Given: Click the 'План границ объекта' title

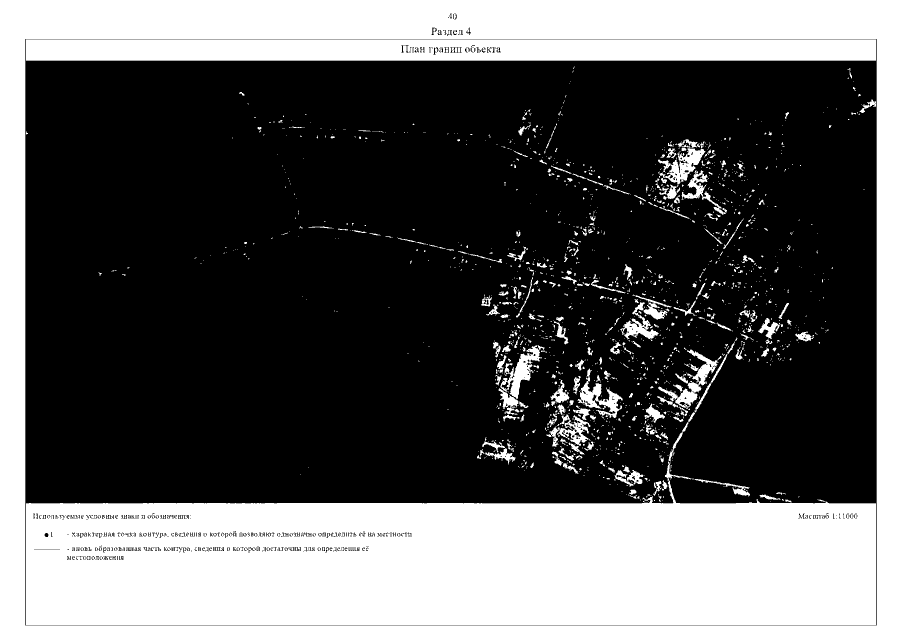Looking at the screenshot, I should coord(451,49).
